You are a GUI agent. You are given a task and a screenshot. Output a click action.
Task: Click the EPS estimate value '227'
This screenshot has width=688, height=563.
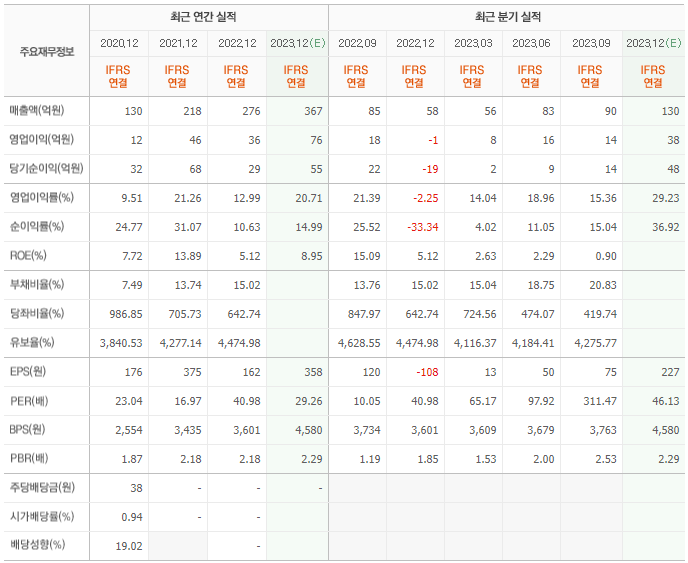point(670,373)
